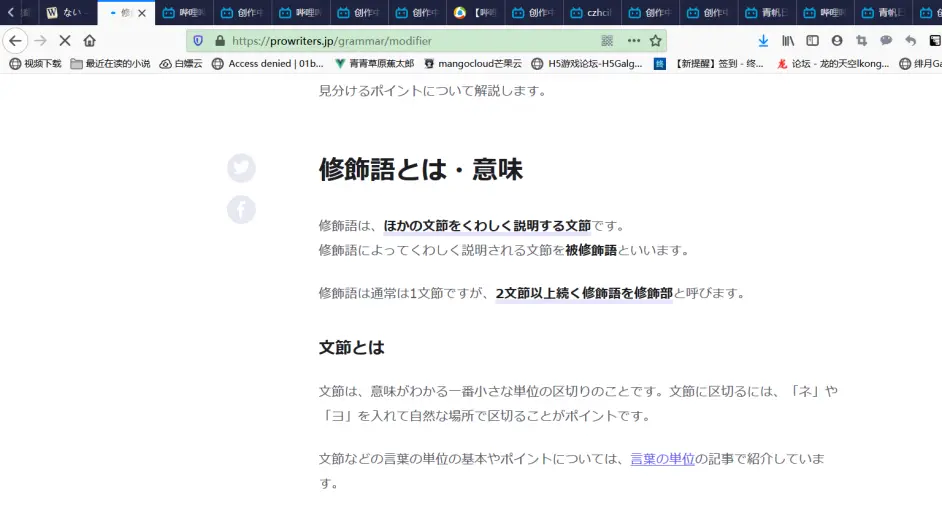Click the bold word 被修飾語
Image resolution: width=942 pixels, height=530 pixels.
point(591,250)
